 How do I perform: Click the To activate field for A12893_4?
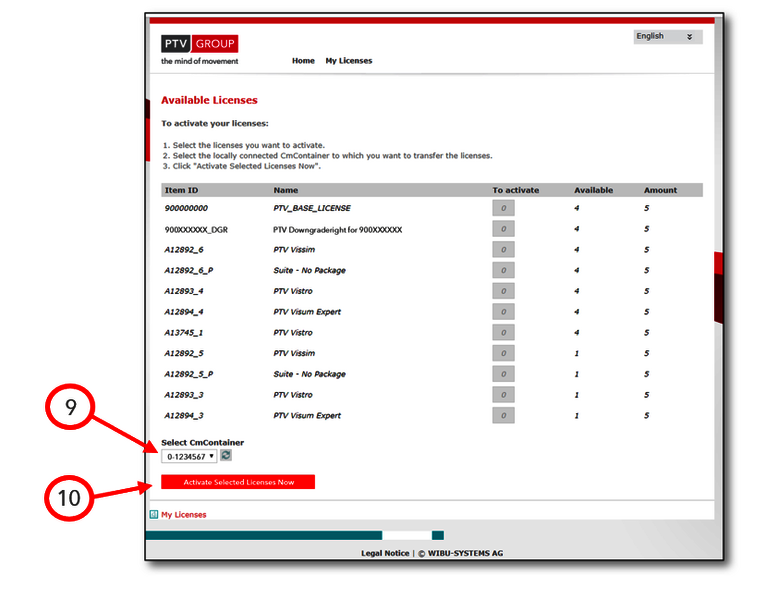coord(503,291)
